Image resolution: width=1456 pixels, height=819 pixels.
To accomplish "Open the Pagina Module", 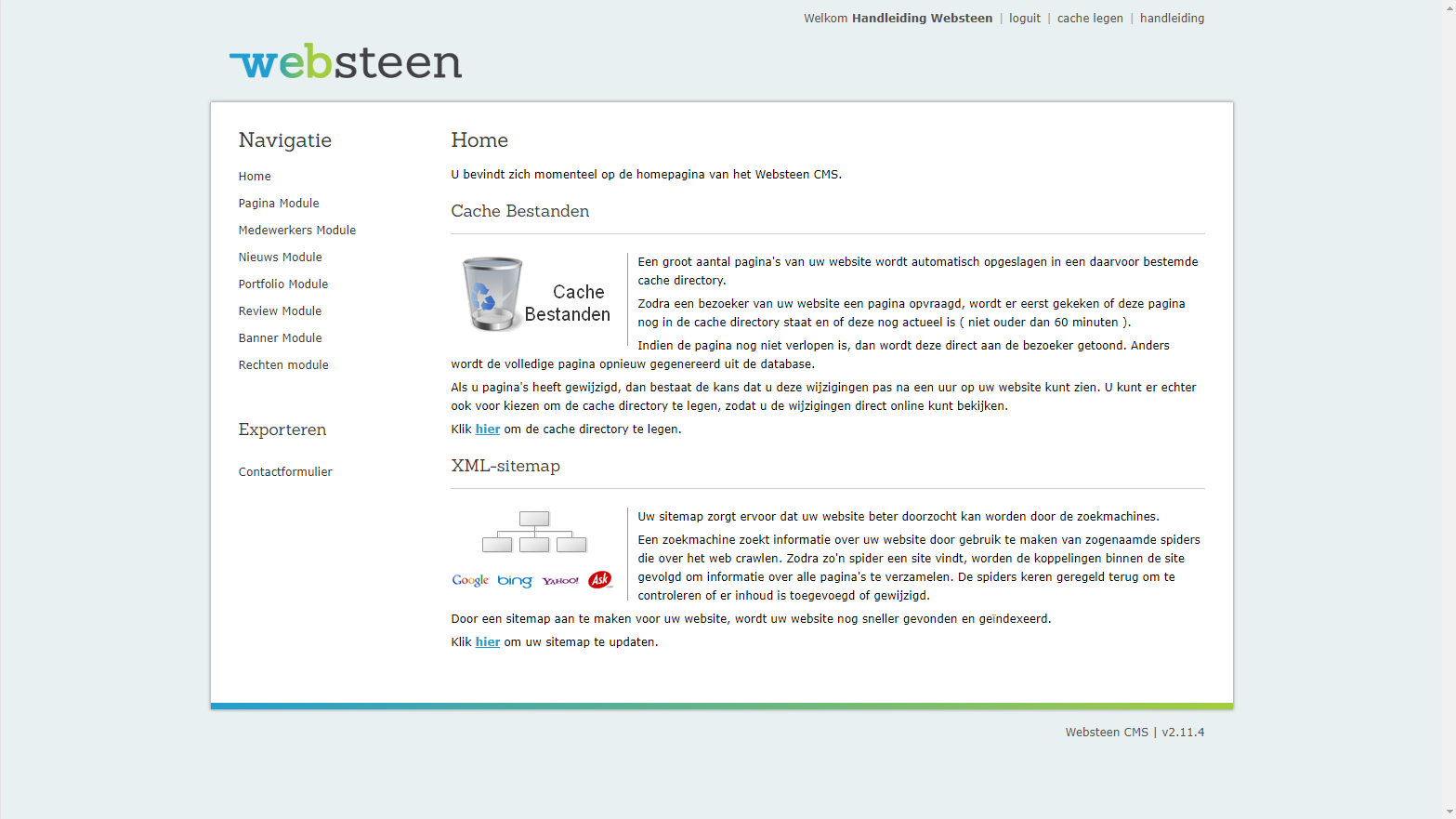I will pyautogui.click(x=279, y=204).
